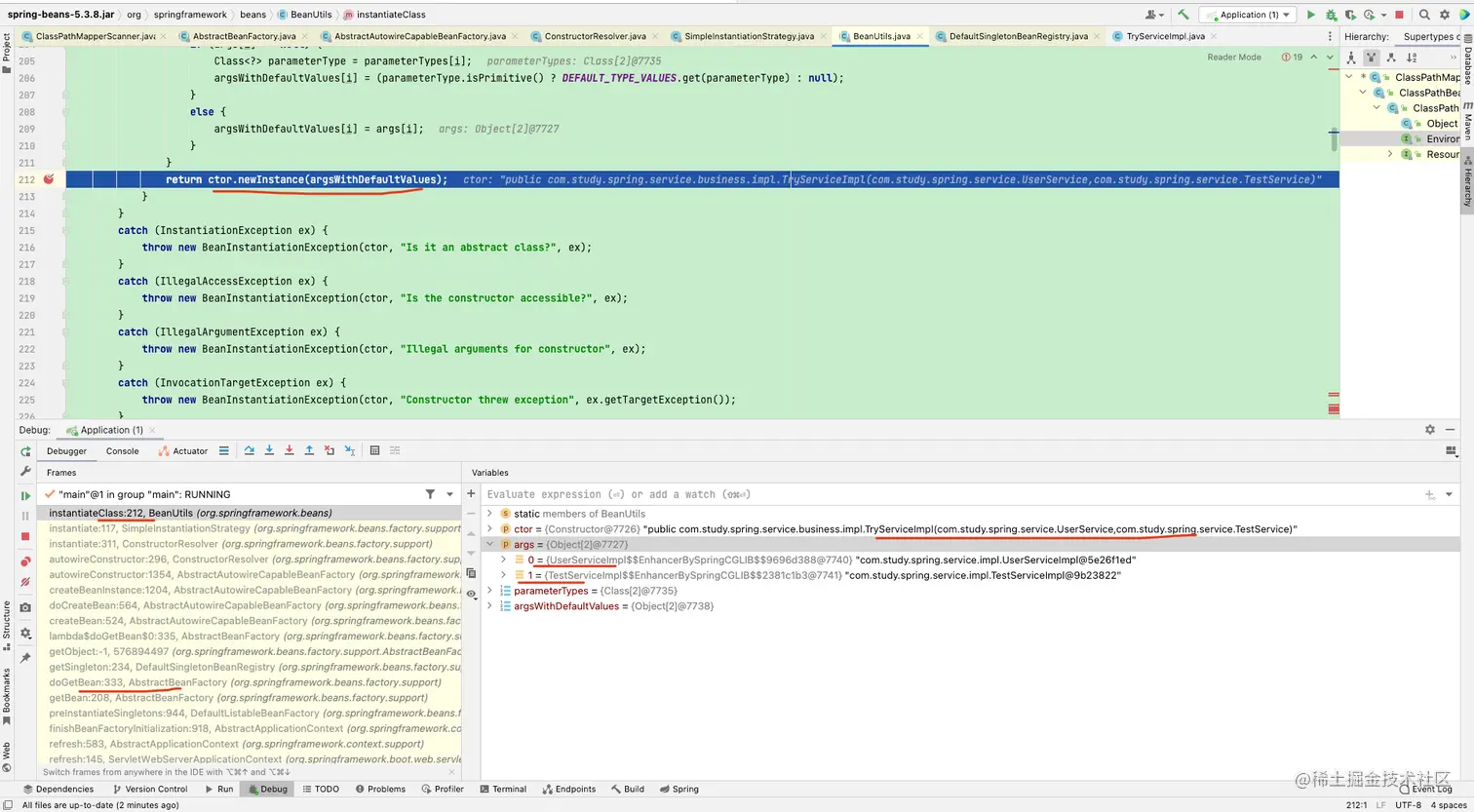Collapse the args variable node
Viewport: 1474px width, 812px height.
click(490, 545)
